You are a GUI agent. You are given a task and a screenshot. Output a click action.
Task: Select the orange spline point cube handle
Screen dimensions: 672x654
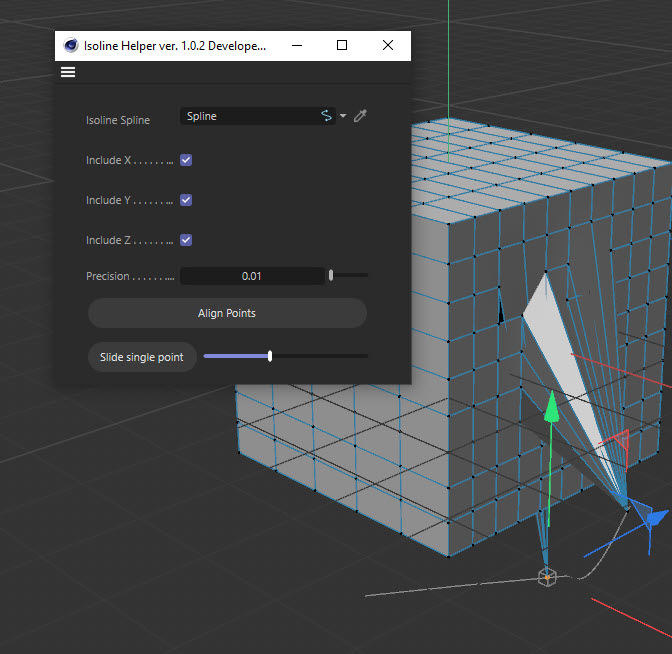pos(547,577)
